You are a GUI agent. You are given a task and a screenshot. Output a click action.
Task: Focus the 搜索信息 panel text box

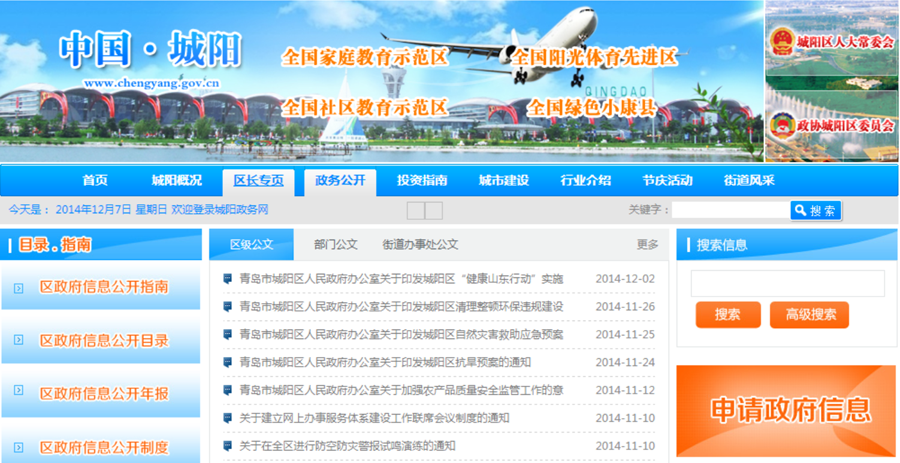[787, 284]
